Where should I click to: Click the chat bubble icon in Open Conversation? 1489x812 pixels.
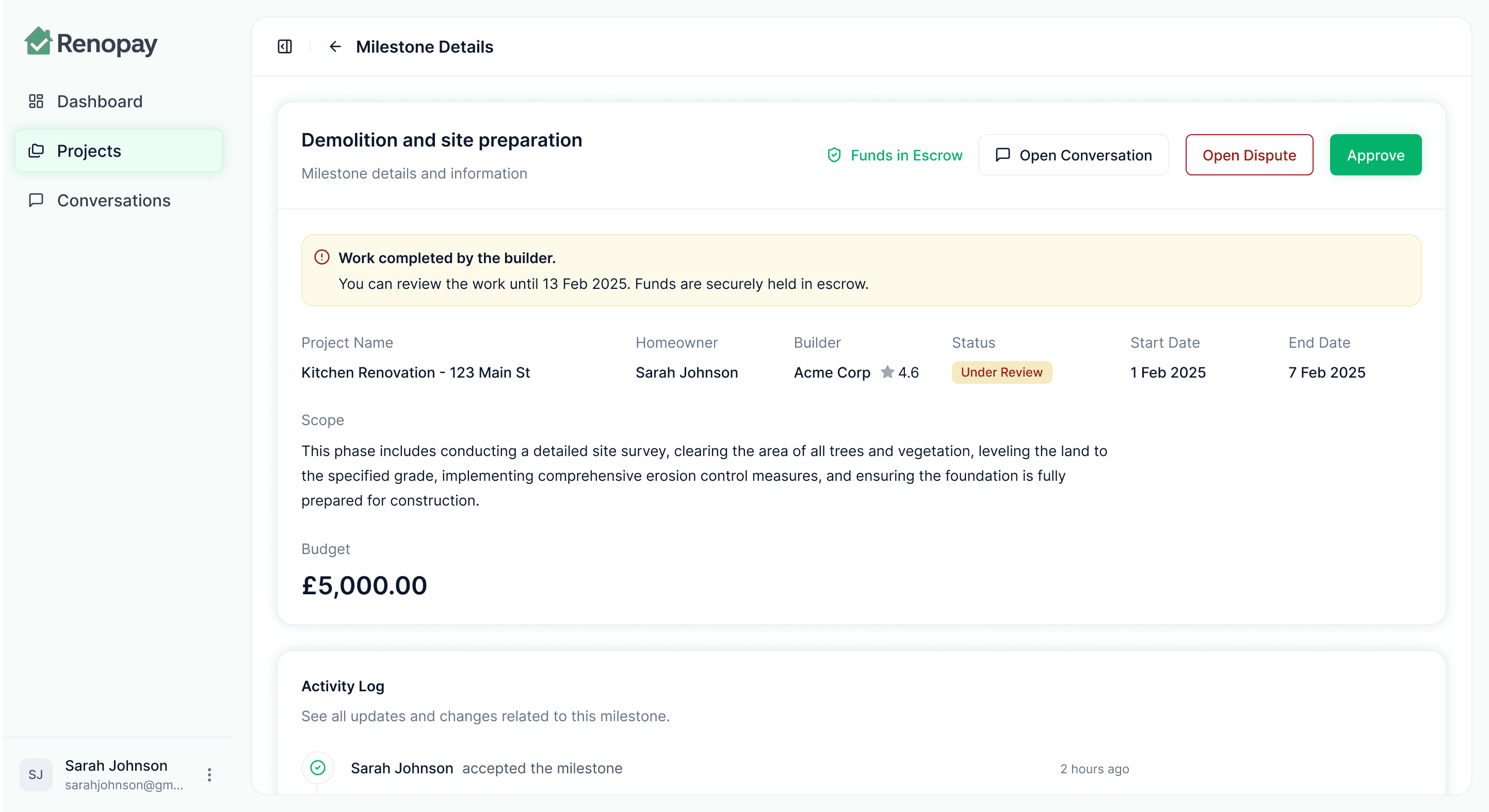click(1003, 155)
